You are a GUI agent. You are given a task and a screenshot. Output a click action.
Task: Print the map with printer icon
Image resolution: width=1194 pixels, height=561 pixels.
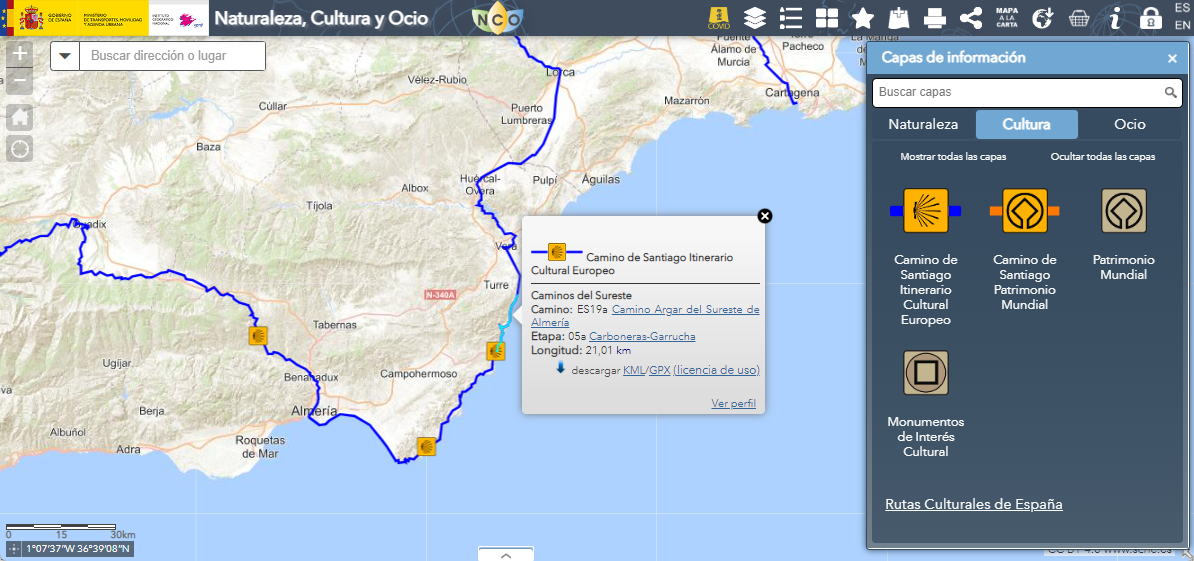tap(935, 18)
